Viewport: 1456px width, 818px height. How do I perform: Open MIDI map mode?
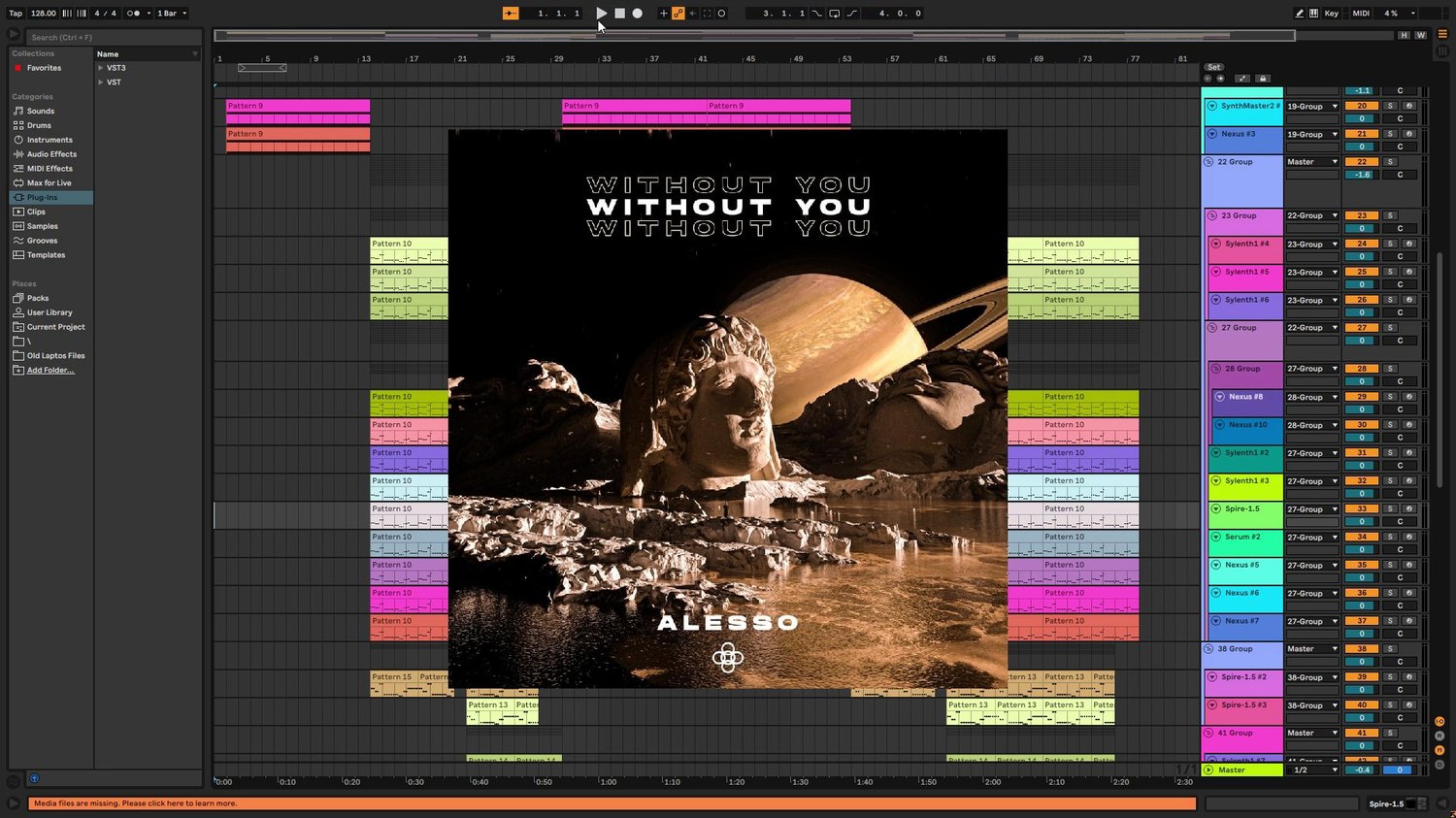[1361, 14]
